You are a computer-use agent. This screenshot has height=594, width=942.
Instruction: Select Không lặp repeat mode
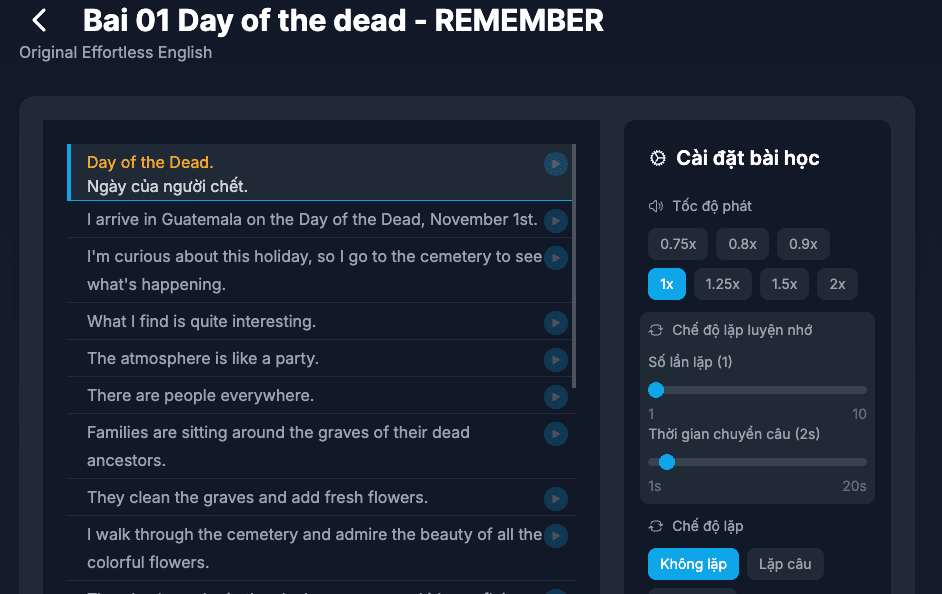[693, 564]
